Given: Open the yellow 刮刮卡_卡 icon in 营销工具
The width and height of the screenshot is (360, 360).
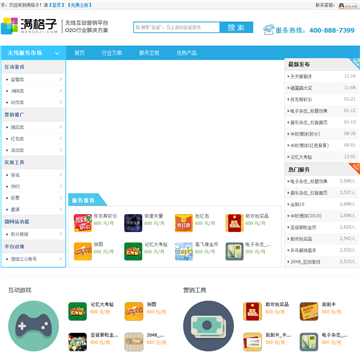Looking at the screenshot, I should click(x=252, y=342).
